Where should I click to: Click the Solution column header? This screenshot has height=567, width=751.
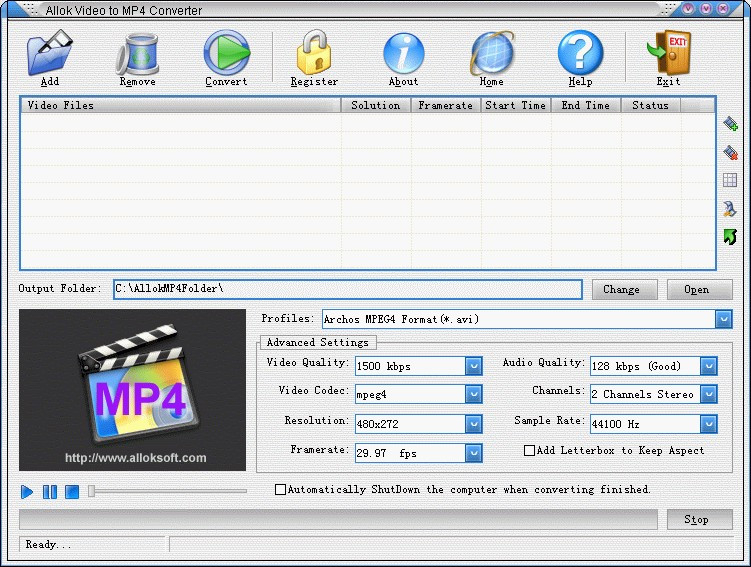[x=376, y=105]
